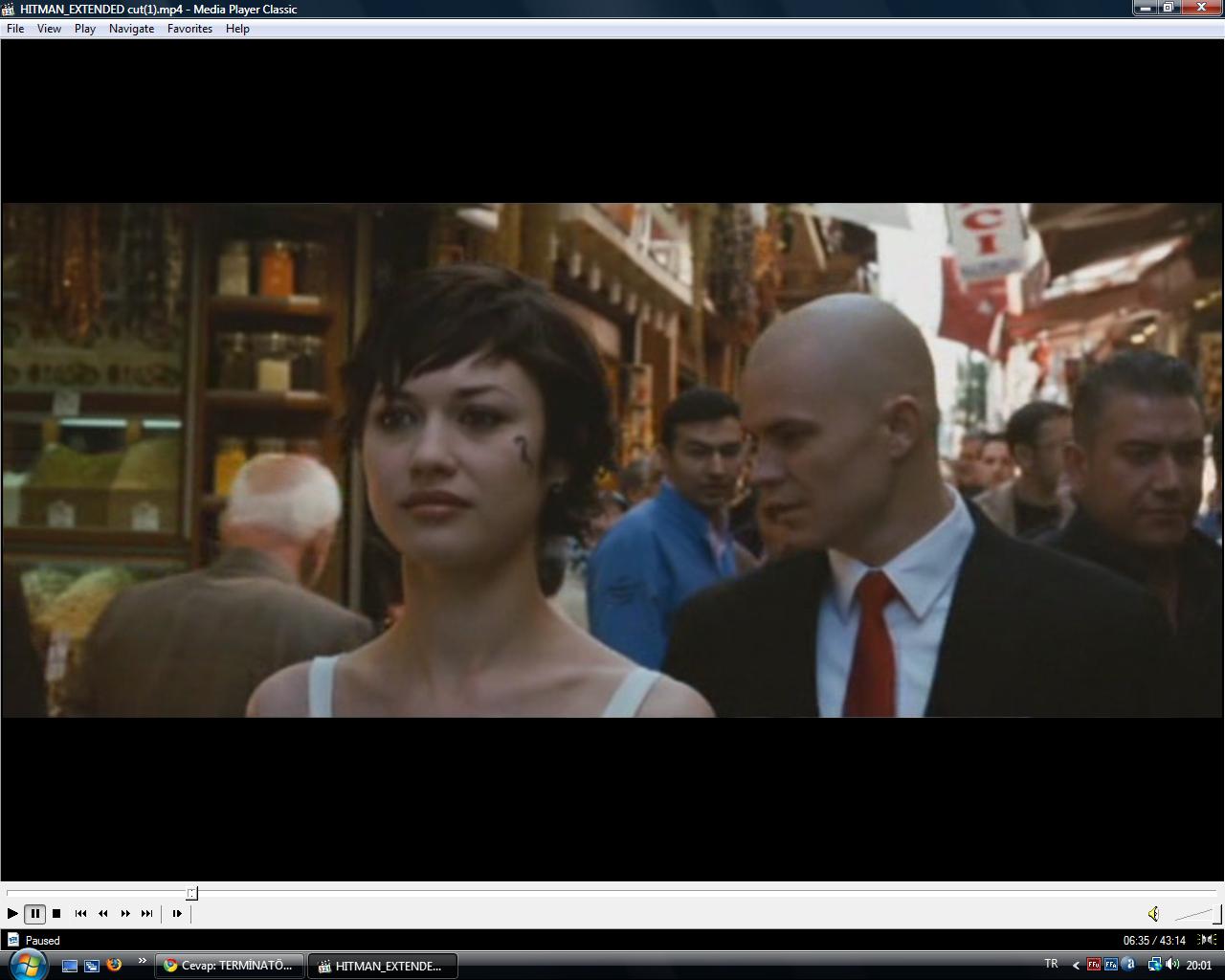Screen dimensions: 1225x980
Task: Advance one frame with the frame step icon
Action: (177, 914)
